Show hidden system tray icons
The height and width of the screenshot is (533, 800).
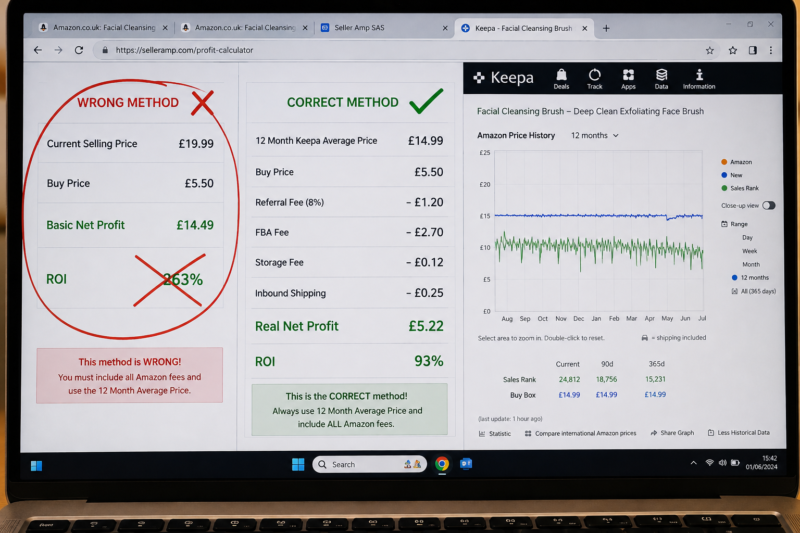pos(693,463)
